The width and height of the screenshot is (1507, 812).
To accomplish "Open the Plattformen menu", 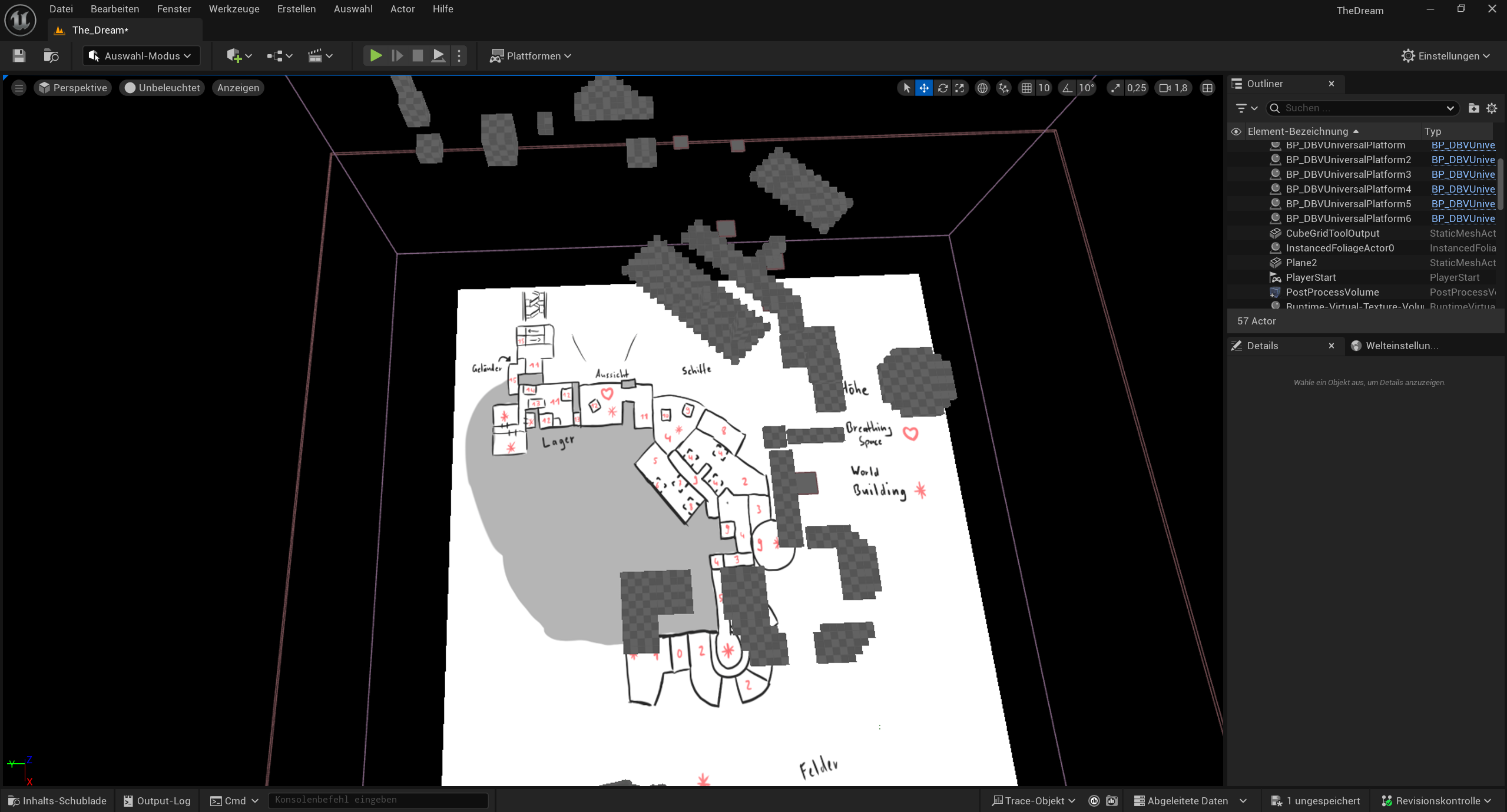I will pos(530,56).
